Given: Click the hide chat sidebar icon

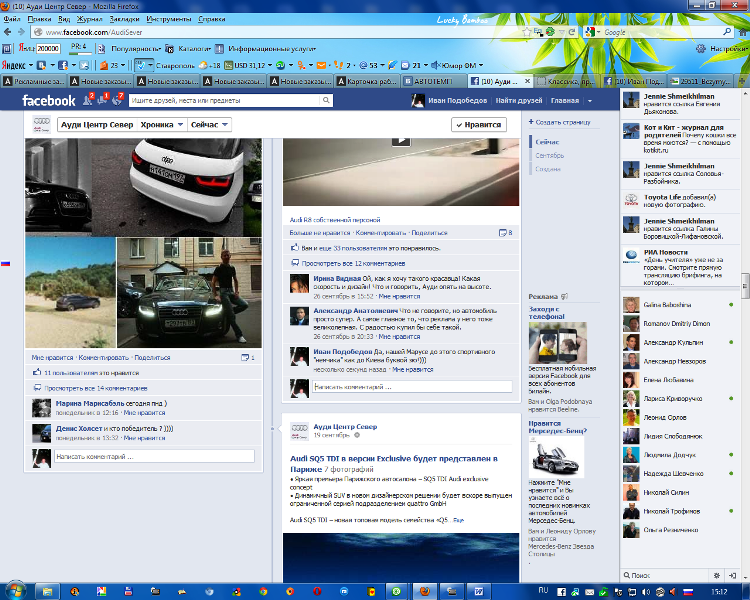Looking at the screenshot, I should pyautogui.click(x=732, y=575).
